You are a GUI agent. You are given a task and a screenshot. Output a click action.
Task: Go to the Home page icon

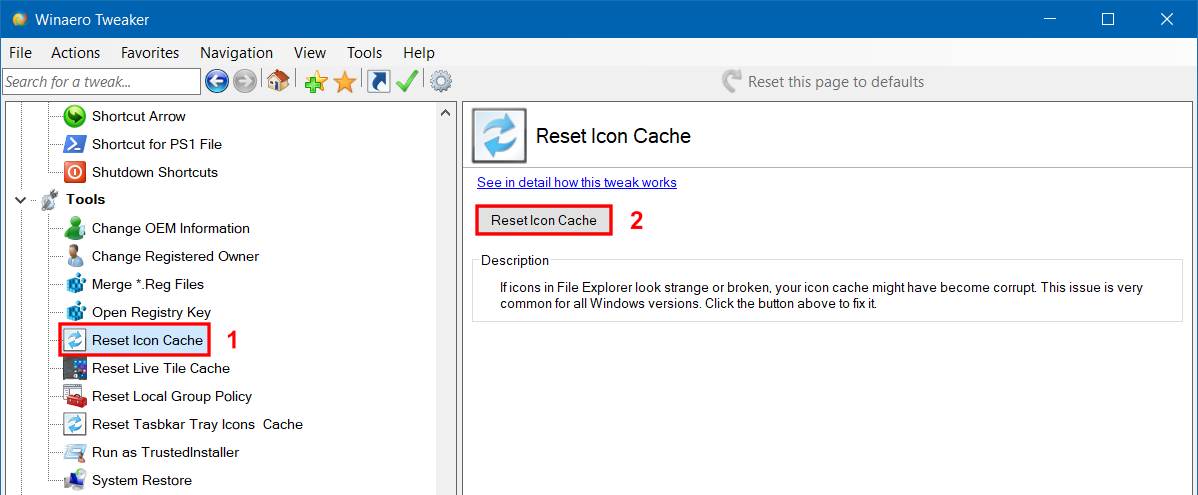coord(277,81)
